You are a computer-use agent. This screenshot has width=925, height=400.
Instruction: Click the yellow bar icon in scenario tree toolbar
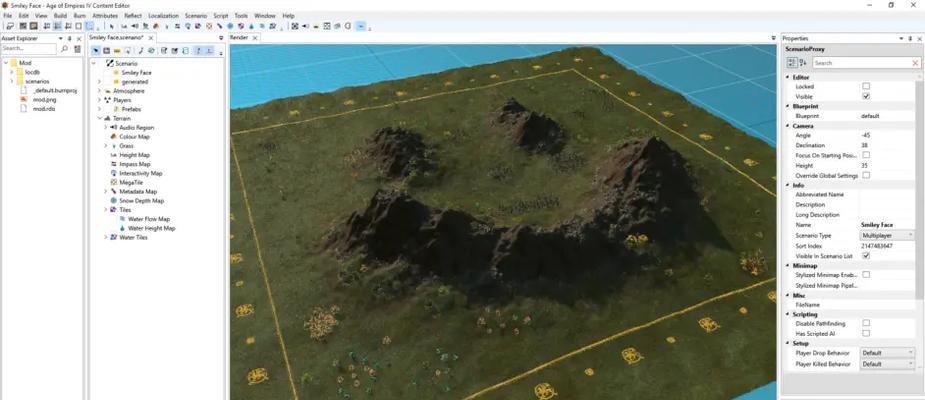tap(117, 51)
